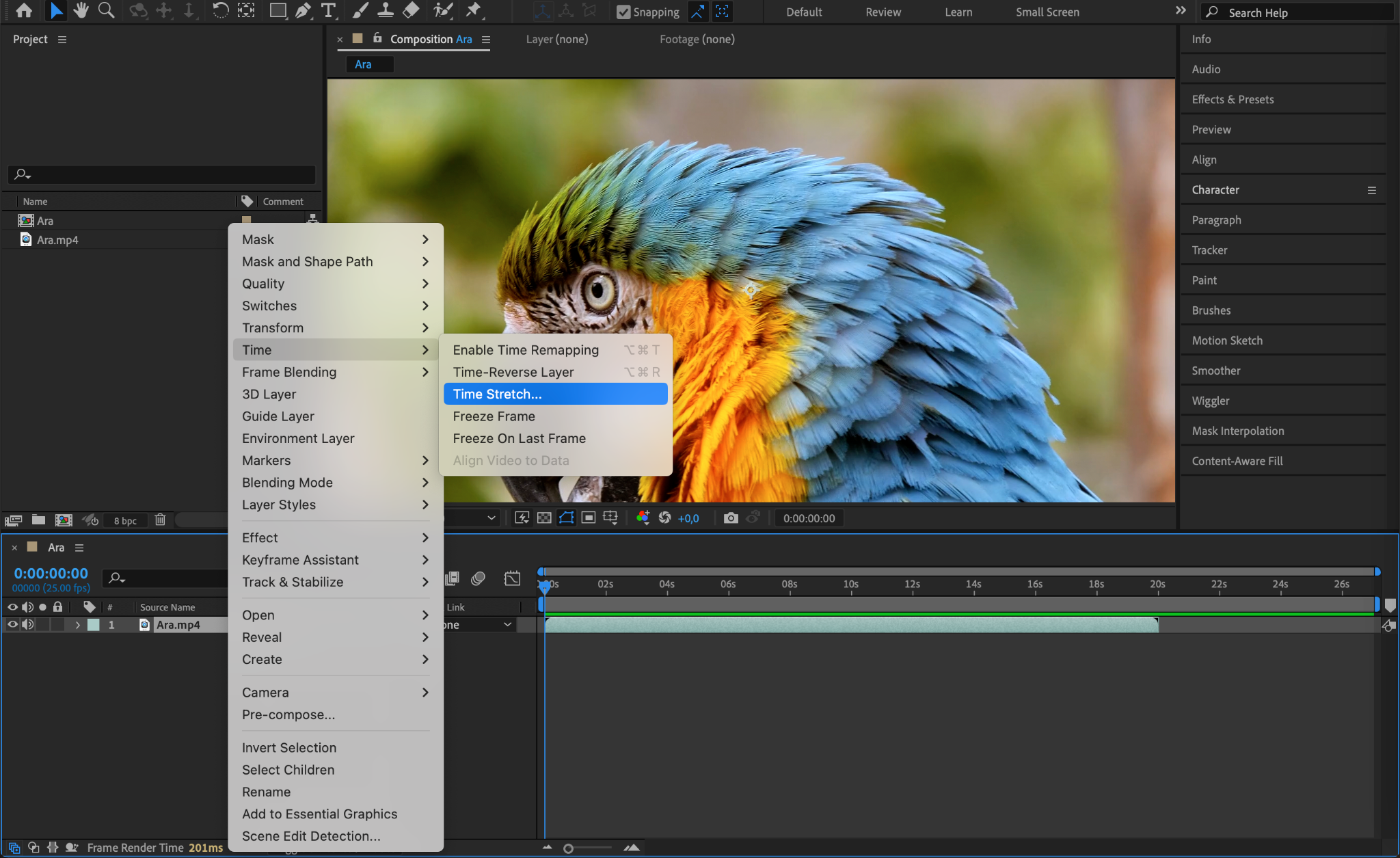Click Freeze Frame in the Time submenu

pyautogui.click(x=494, y=416)
